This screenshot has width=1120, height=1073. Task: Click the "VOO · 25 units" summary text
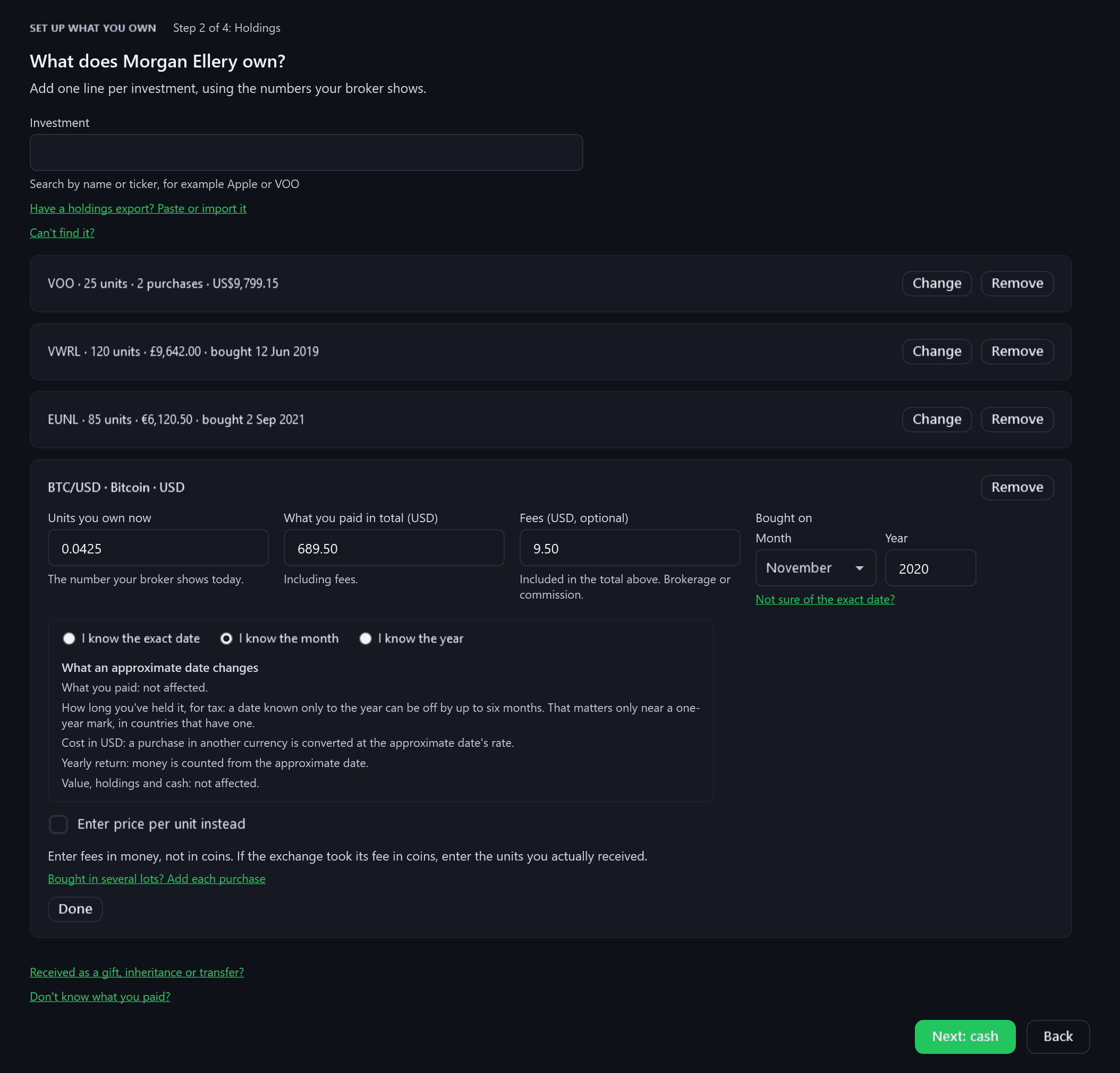click(163, 284)
